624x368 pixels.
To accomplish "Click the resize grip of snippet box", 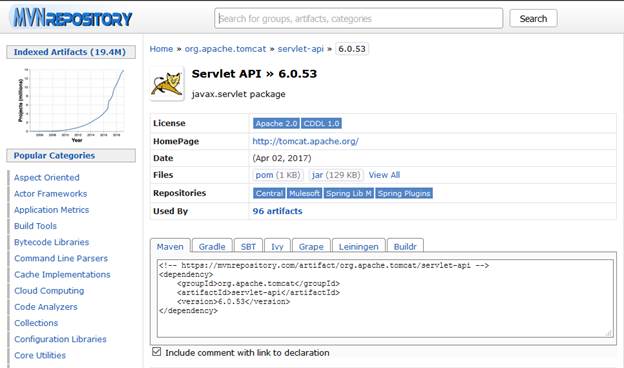I will tap(609, 333).
